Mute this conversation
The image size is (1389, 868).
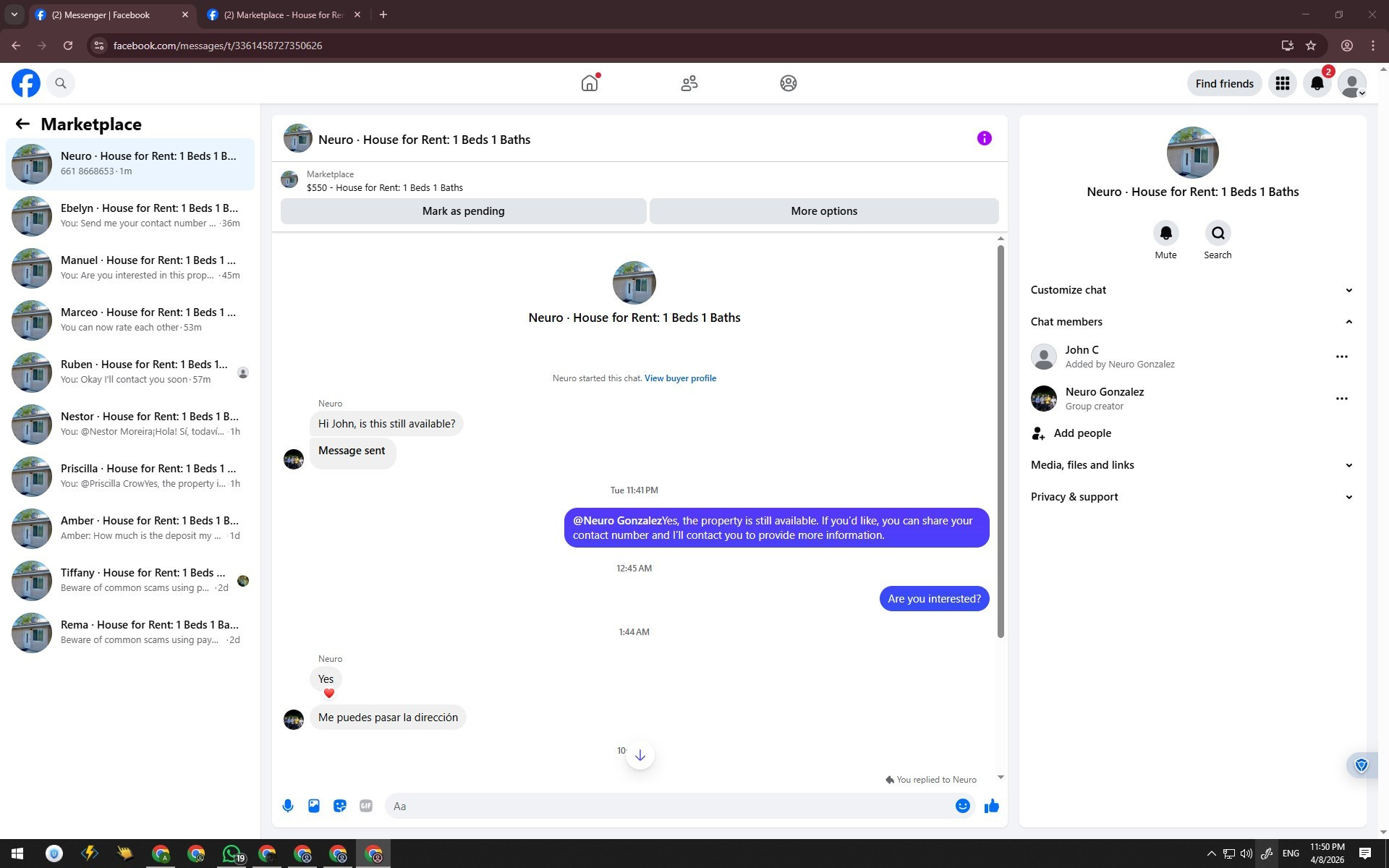pos(1165,234)
